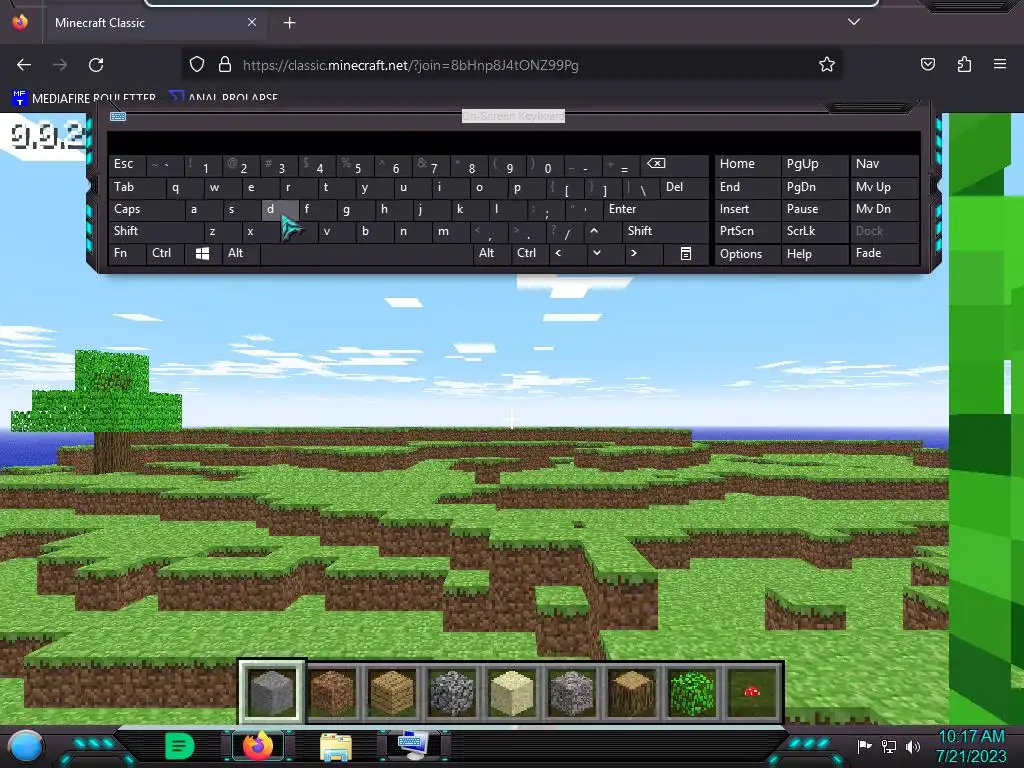Open the MEDIAFIRE ROULETTER bookmark

click(84, 98)
